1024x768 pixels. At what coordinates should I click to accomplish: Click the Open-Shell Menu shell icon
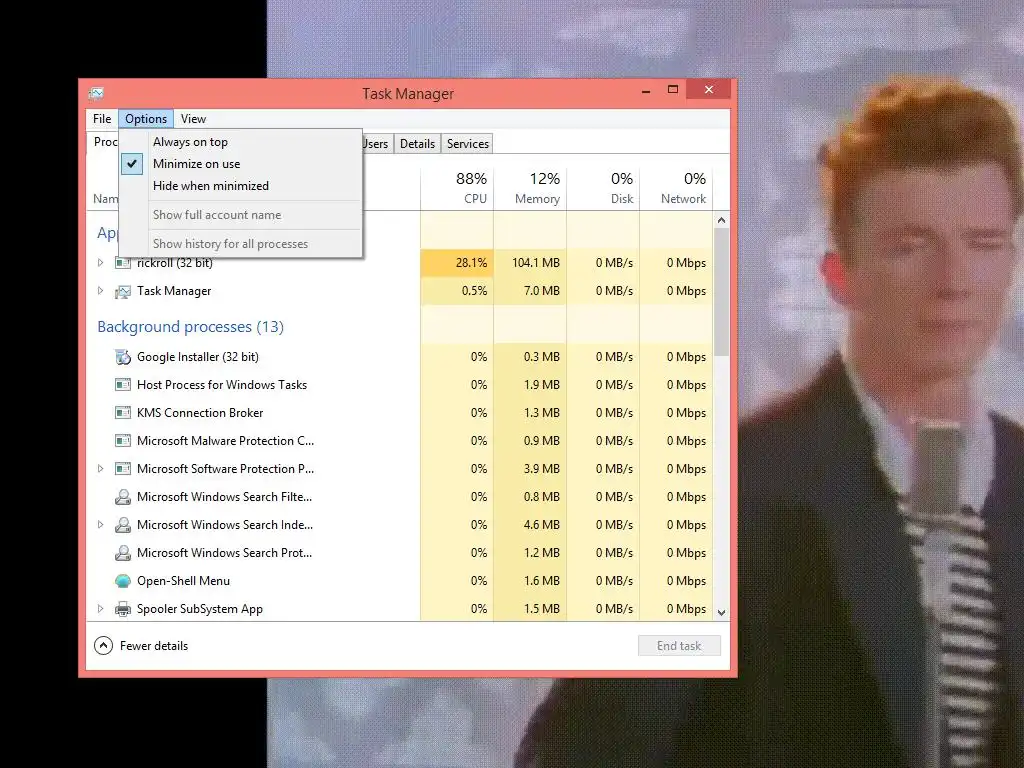point(123,581)
